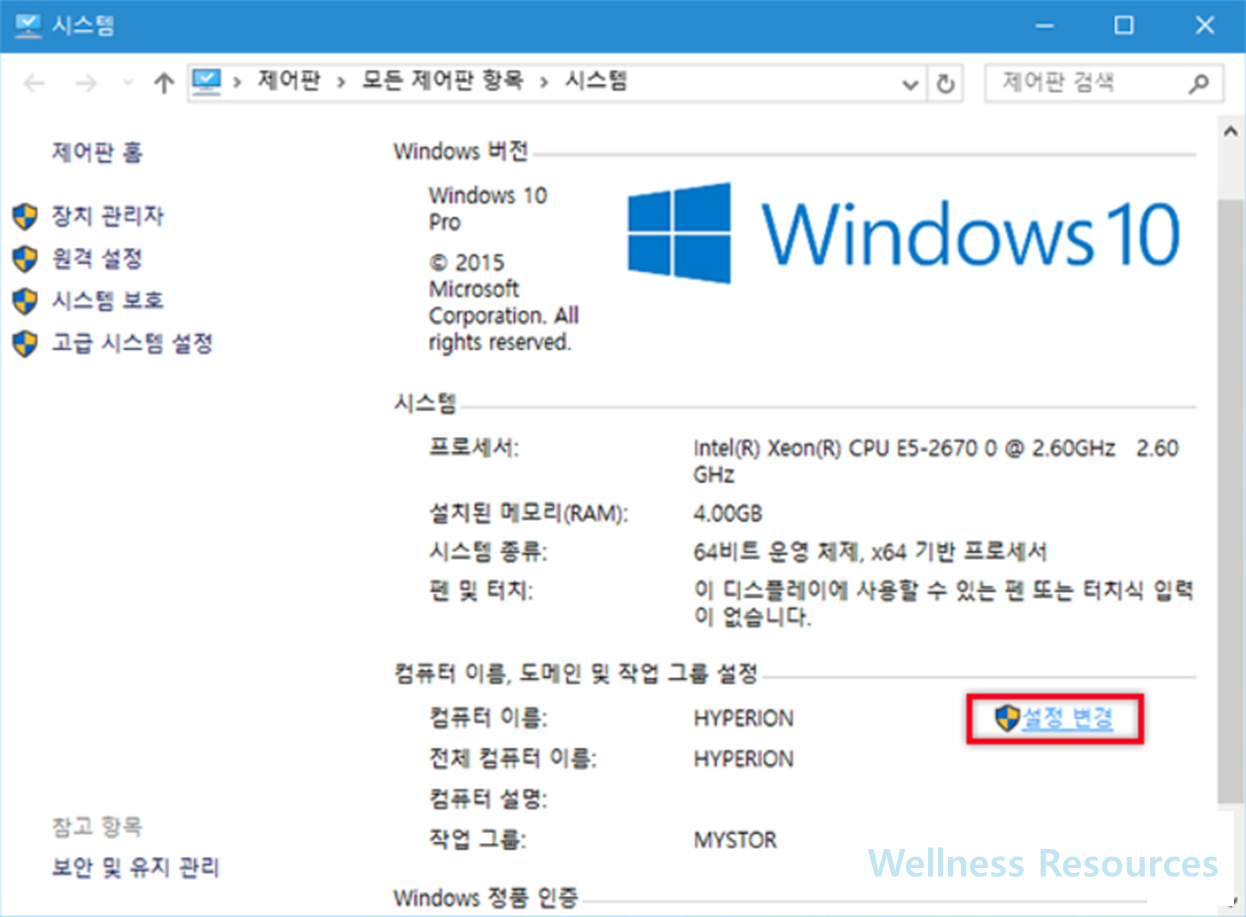Click shield icon beside 고급 시스템 설정
The image size is (1246, 917).
tap(25, 345)
